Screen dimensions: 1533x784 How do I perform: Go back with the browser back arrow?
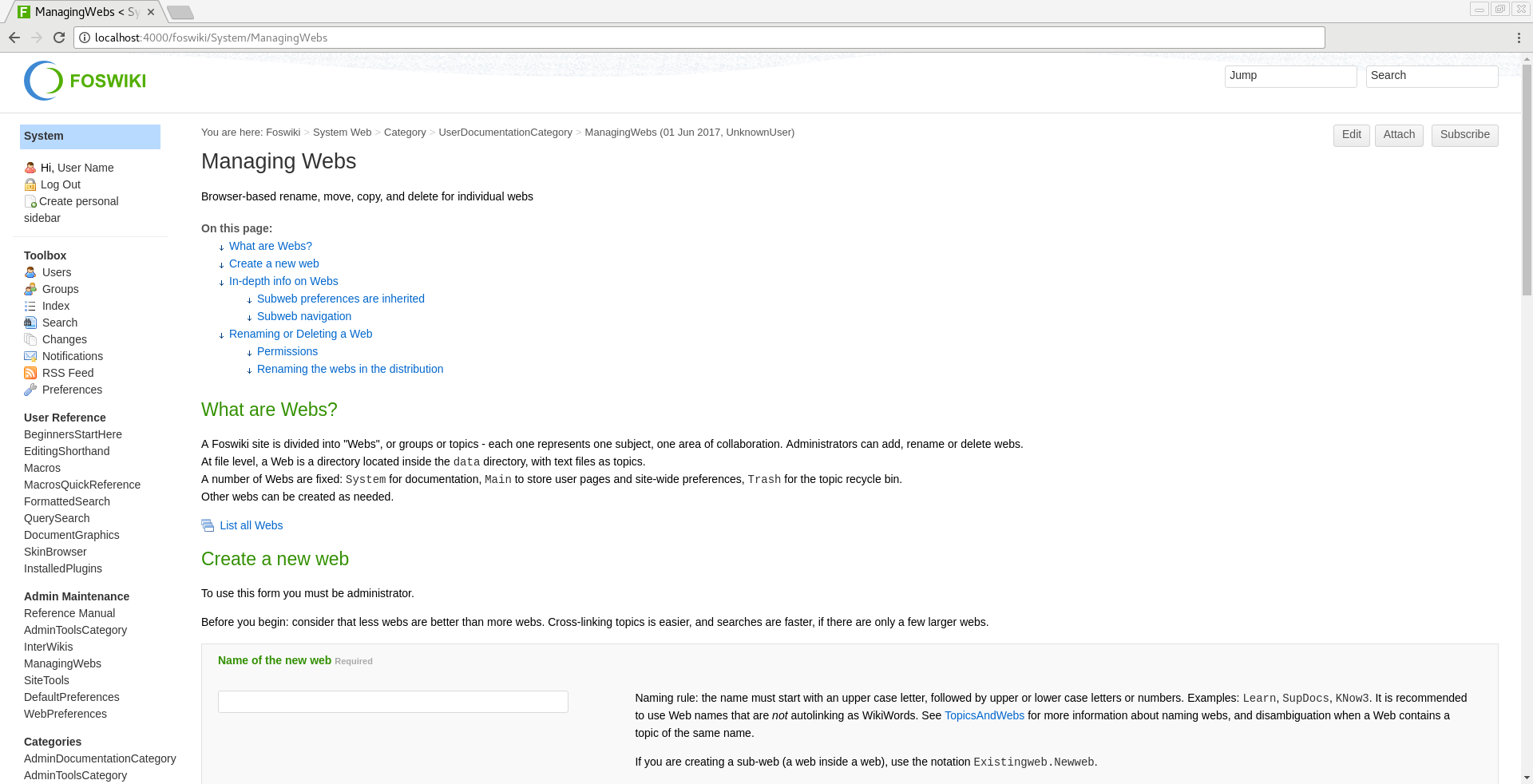[14, 38]
